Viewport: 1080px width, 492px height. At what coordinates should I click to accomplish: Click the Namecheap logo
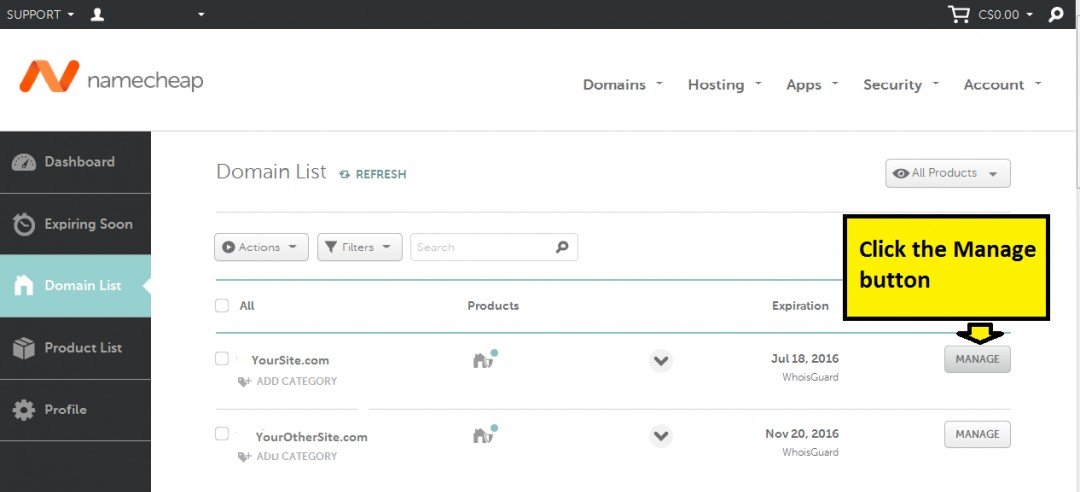[111, 76]
